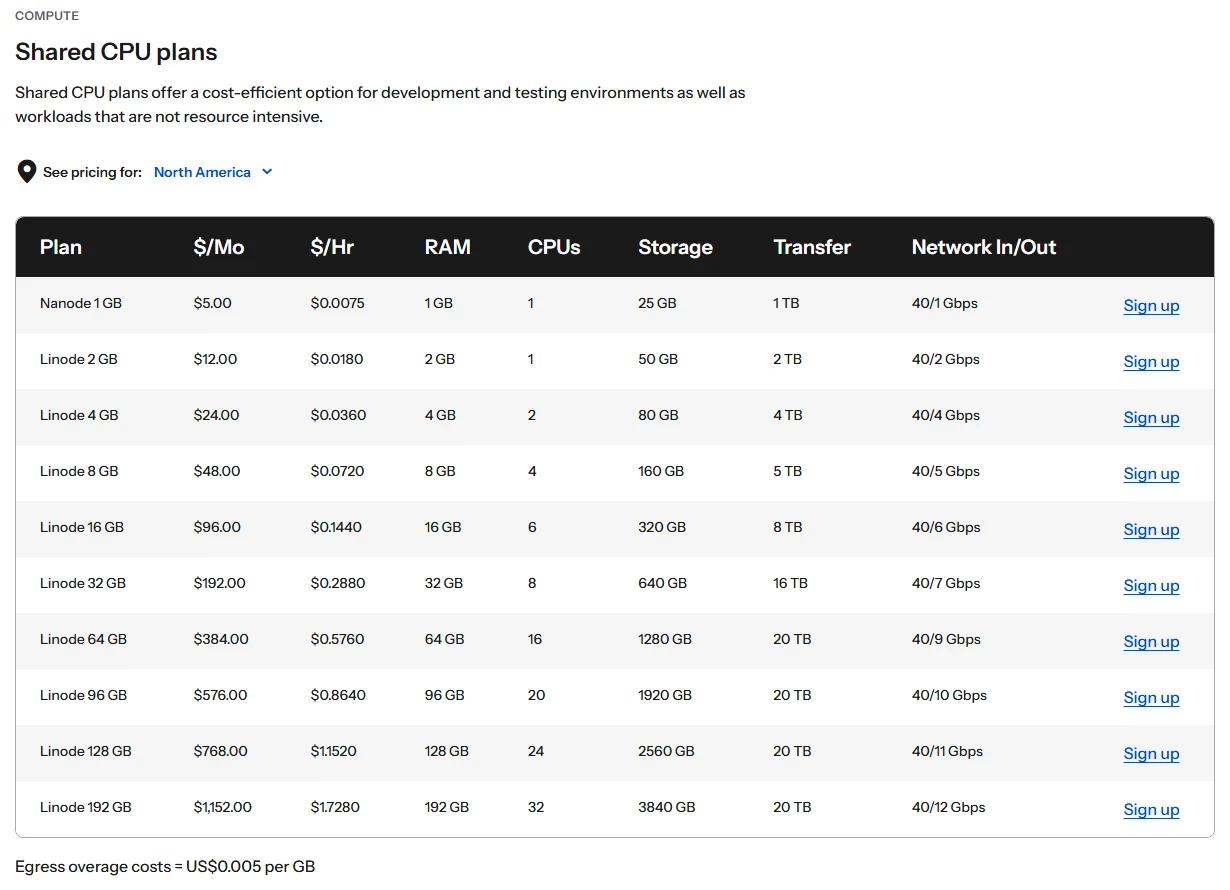Screen dimensions: 1230x890
Task: Click the location pin icon
Action: [x=27, y=172]
